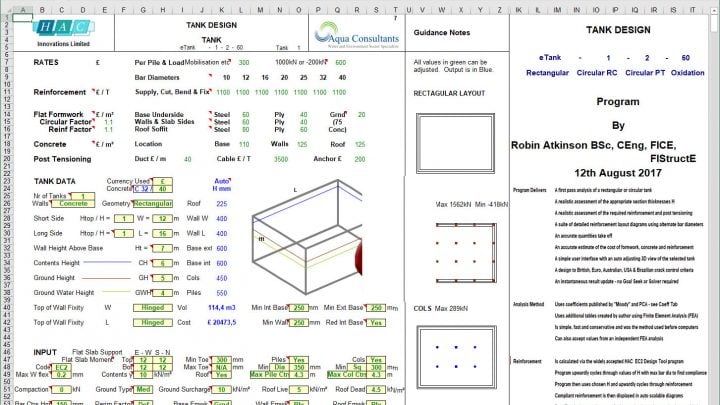
Task: Click the Duct £ / m value 40
Action: (187, 159)
